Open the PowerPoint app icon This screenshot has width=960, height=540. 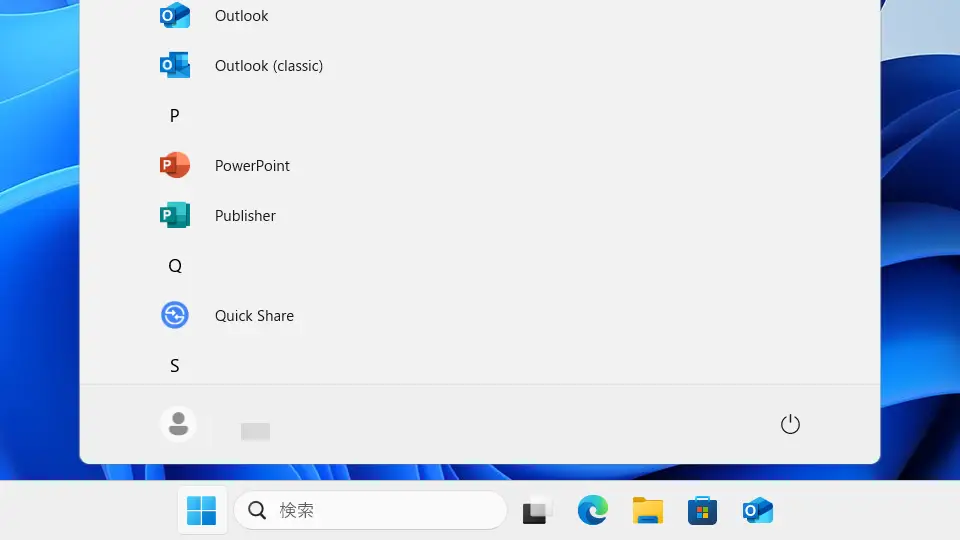174,165
